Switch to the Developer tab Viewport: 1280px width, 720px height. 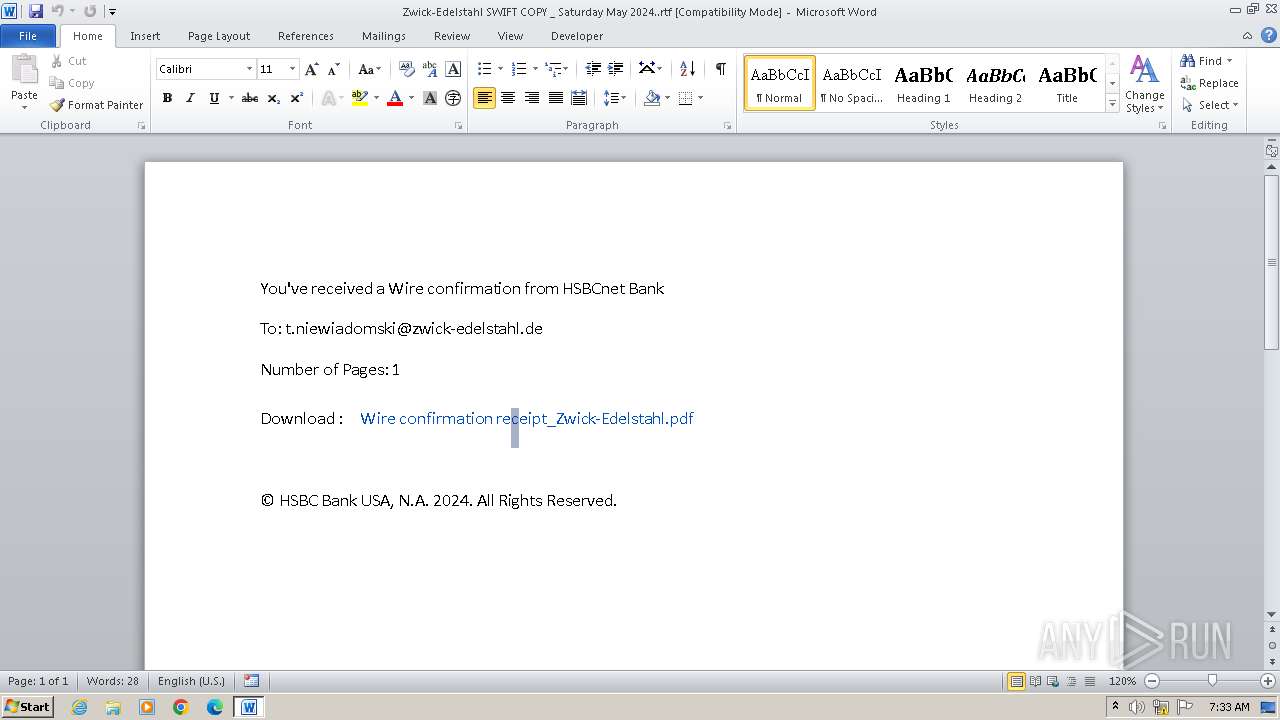click(577, 36)
